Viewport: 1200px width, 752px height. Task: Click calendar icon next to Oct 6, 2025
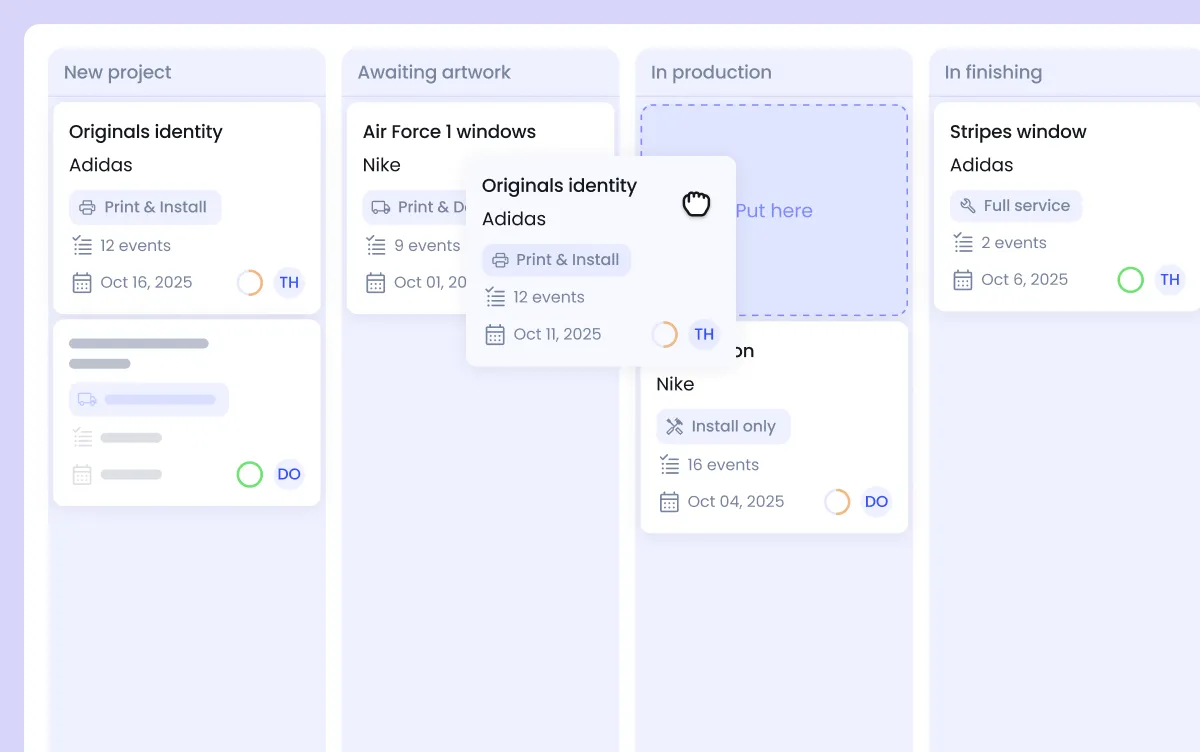click(963, 279)
